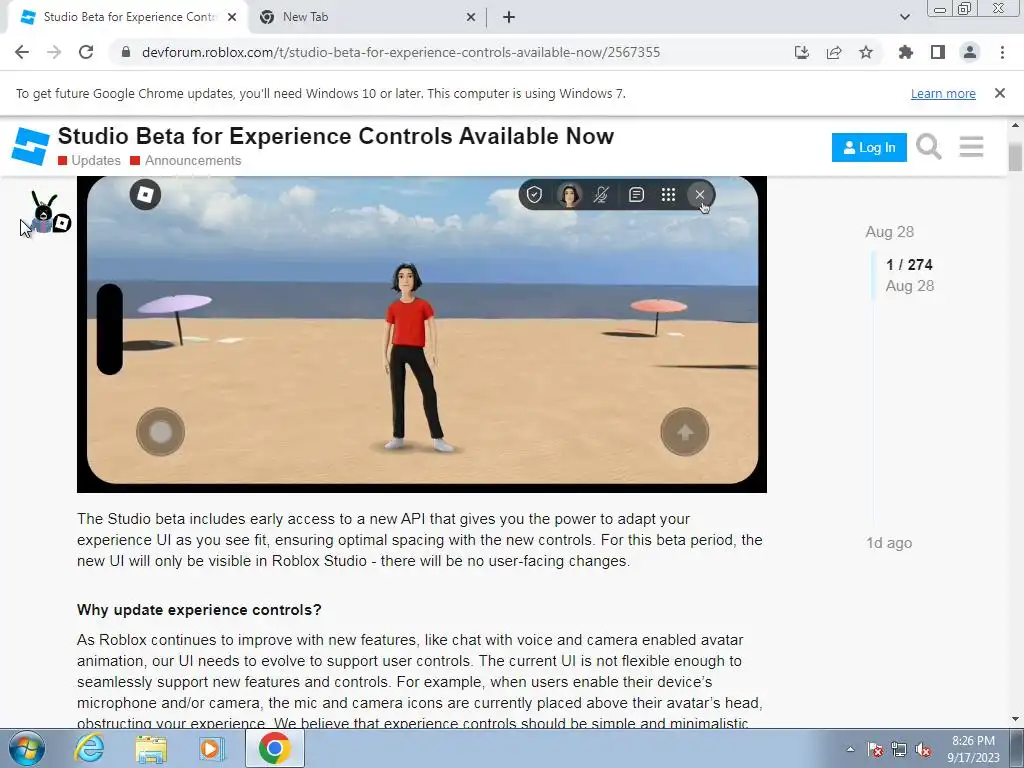Open the Windows Start menu
This screenshot has width=1024, height=768.
[27, 748]
